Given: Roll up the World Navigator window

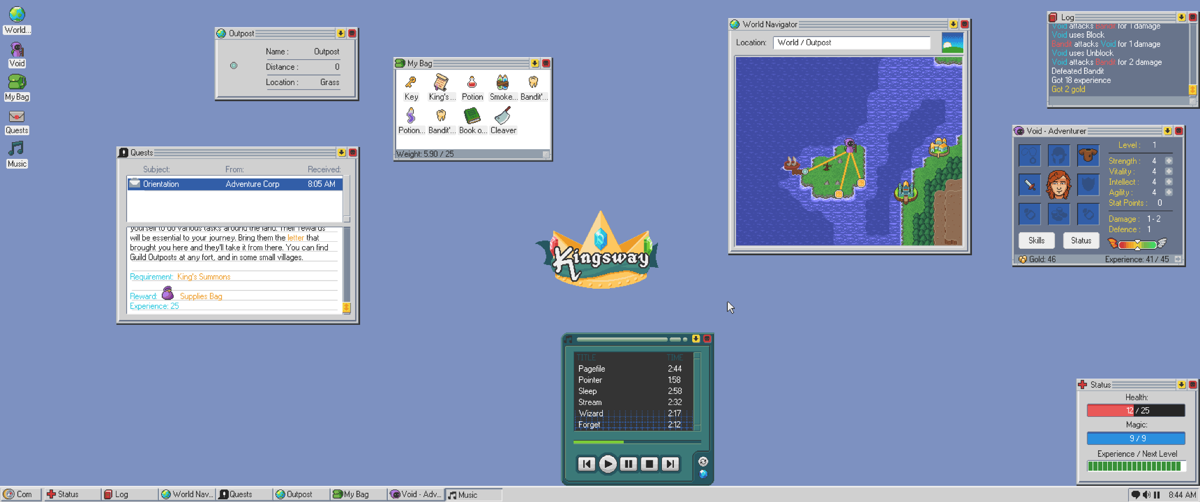Looking at the screenshot, I should 954,24.
